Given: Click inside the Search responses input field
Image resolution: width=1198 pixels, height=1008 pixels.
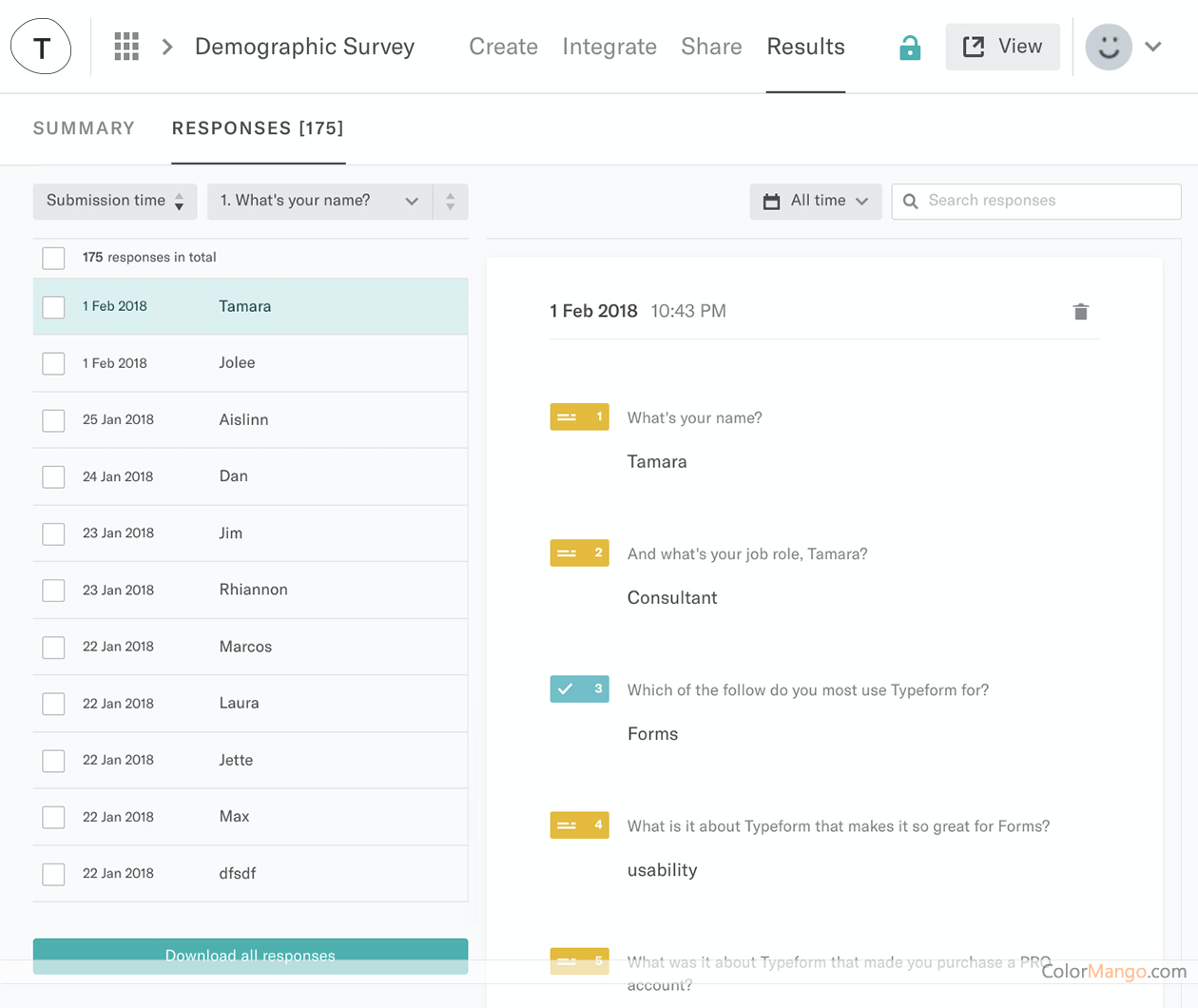Looking at the screenshot, I should point(1036,201).
